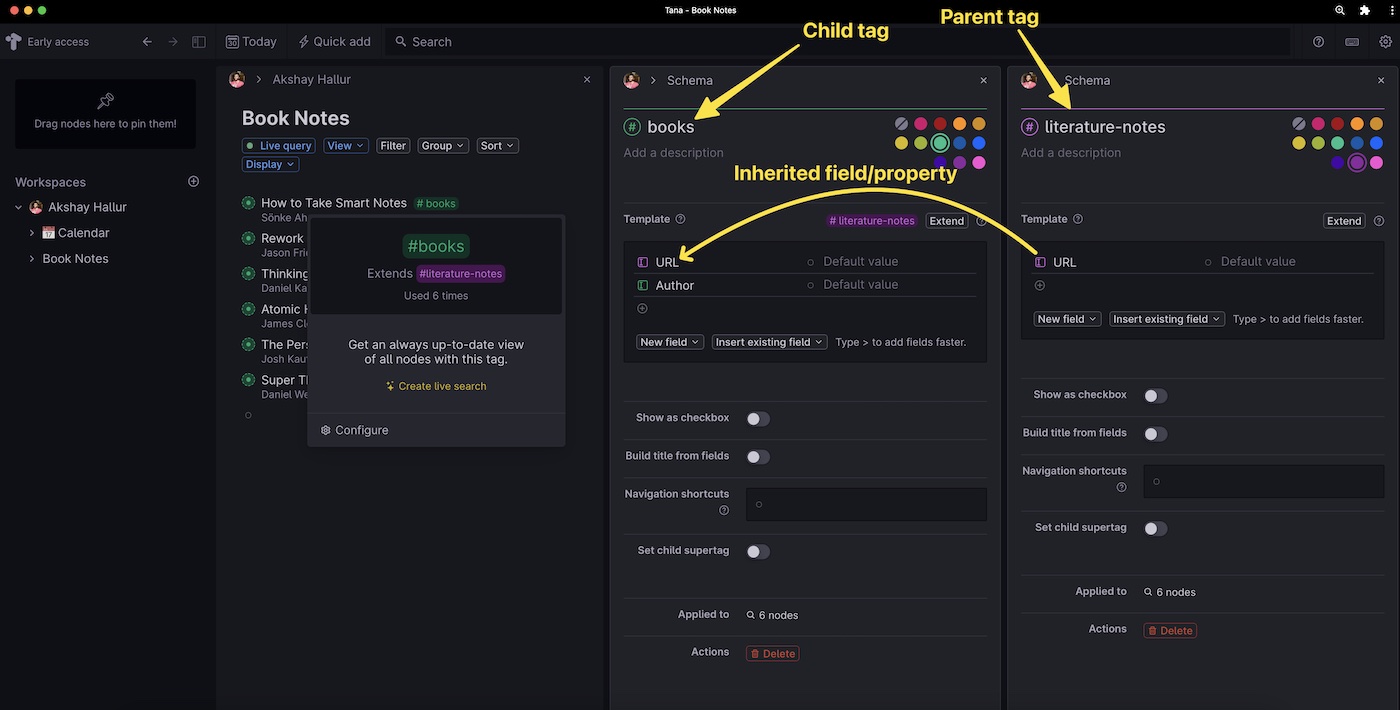Screen dimensions: 1400x710
Task: Click the help question mark icon
Action: (x=1318, y=42)
